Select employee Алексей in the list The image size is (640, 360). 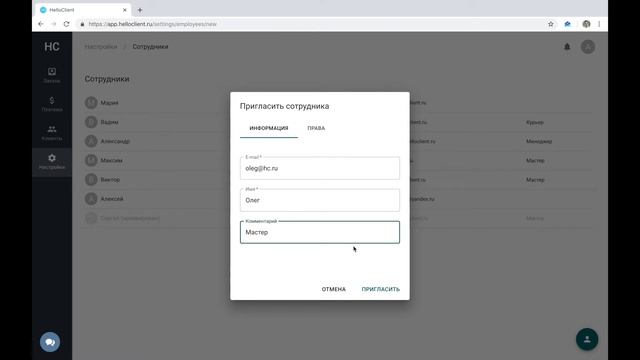click(x=112, y=199)
